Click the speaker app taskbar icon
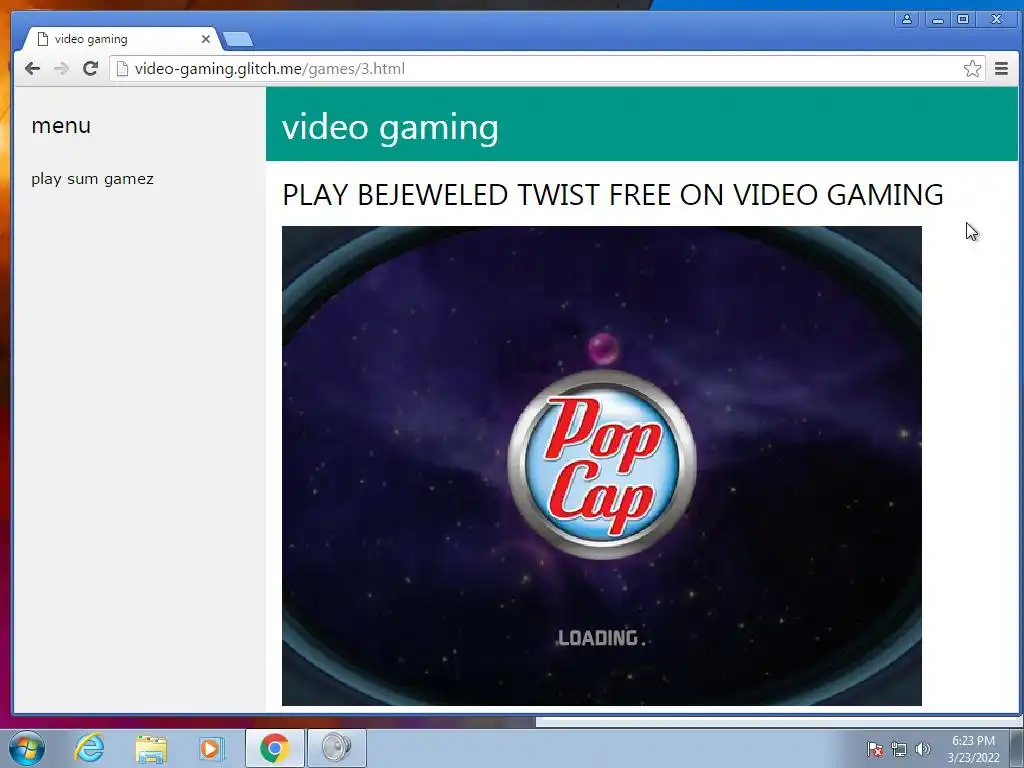The image size is (1024, 768). (336, 748)
